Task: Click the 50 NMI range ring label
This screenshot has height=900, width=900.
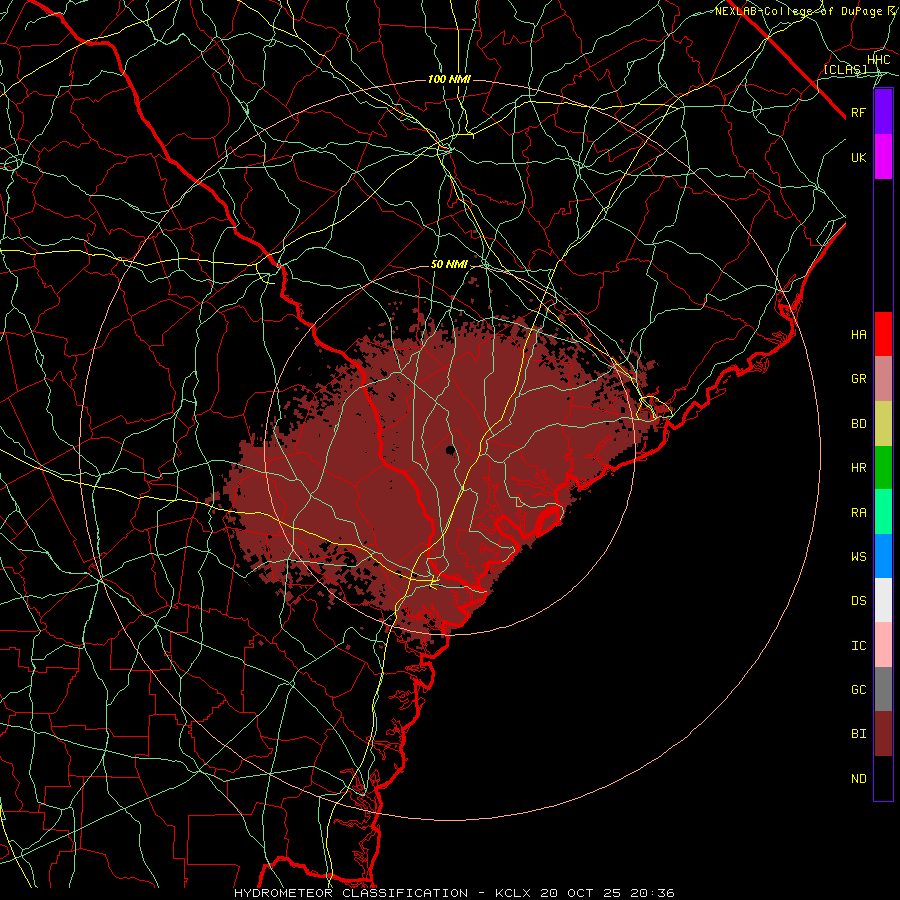Action: (x=449, y=265)
